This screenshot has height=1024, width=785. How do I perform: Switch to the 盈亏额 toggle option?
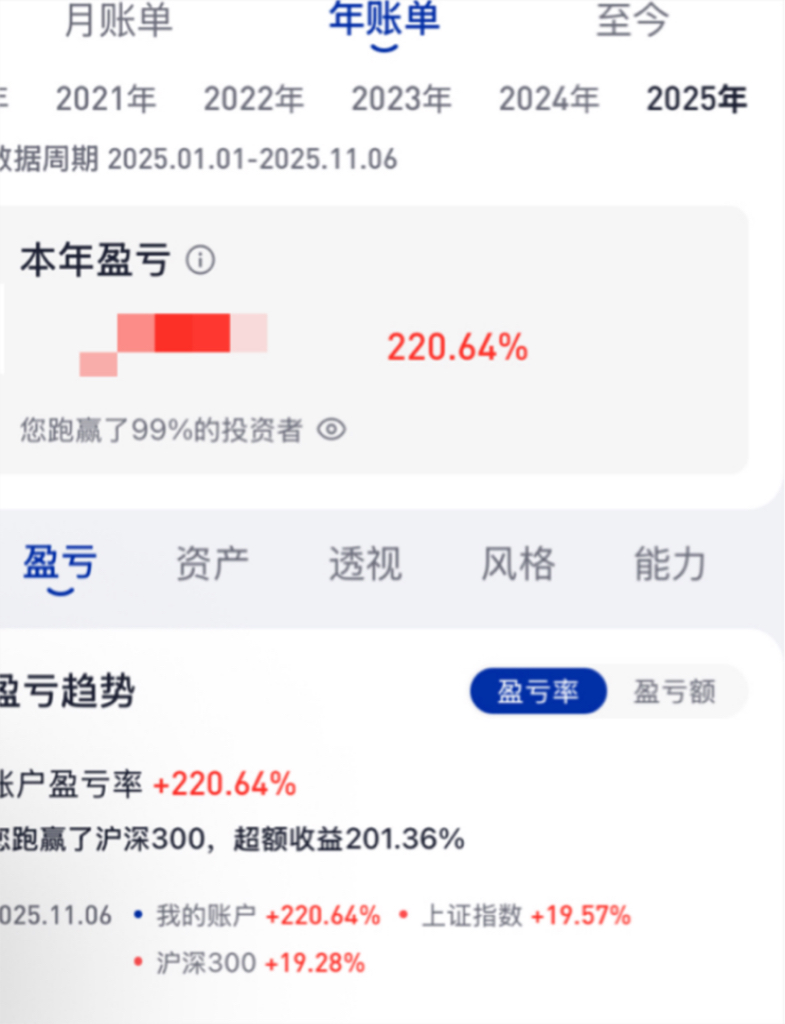click(675, 692)
